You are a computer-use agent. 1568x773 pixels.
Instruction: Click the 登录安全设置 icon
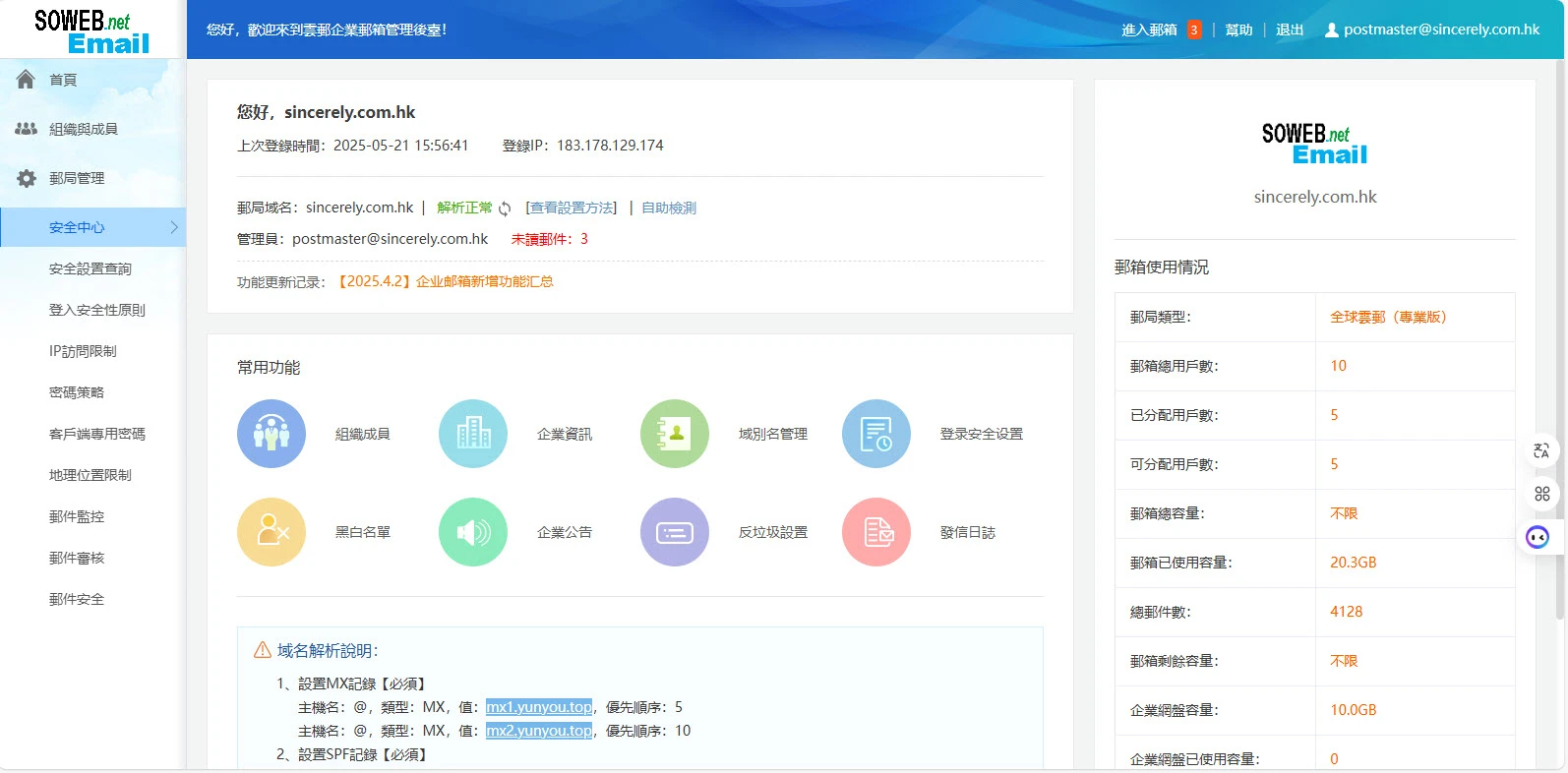(x=876, y=434)
